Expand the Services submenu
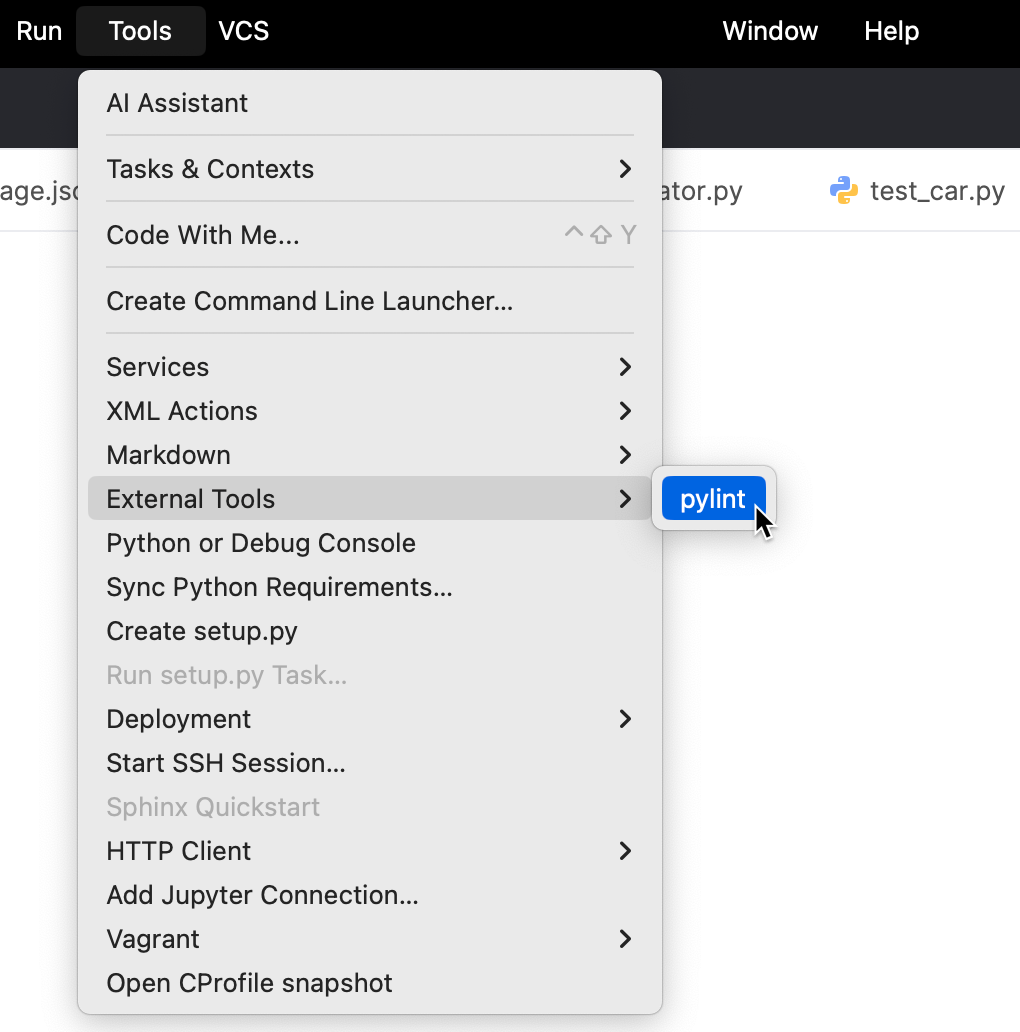Screen dimensions: 1020x1032 pos(157,367)
